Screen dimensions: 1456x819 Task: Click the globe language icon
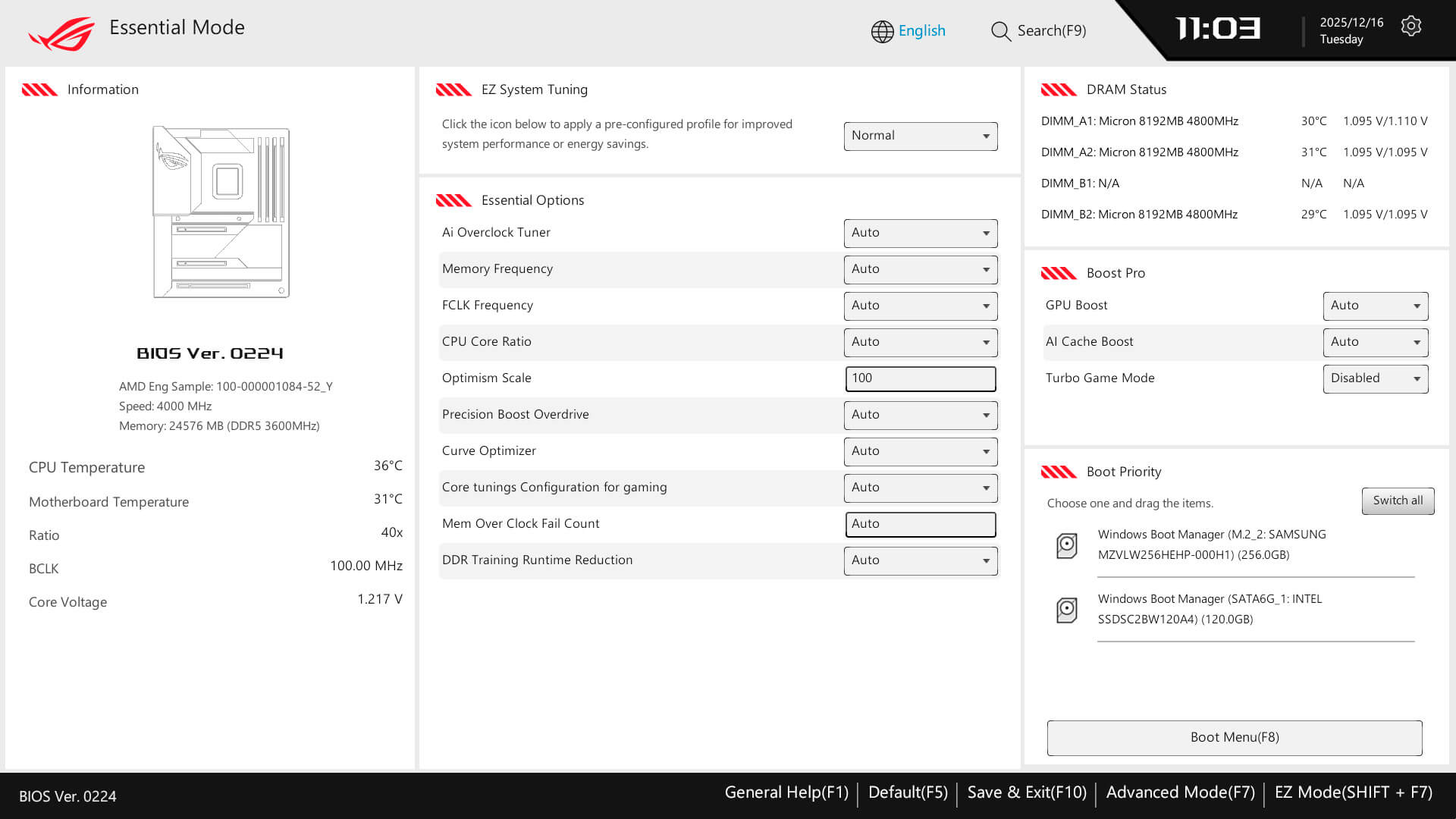tap(882, 31)
